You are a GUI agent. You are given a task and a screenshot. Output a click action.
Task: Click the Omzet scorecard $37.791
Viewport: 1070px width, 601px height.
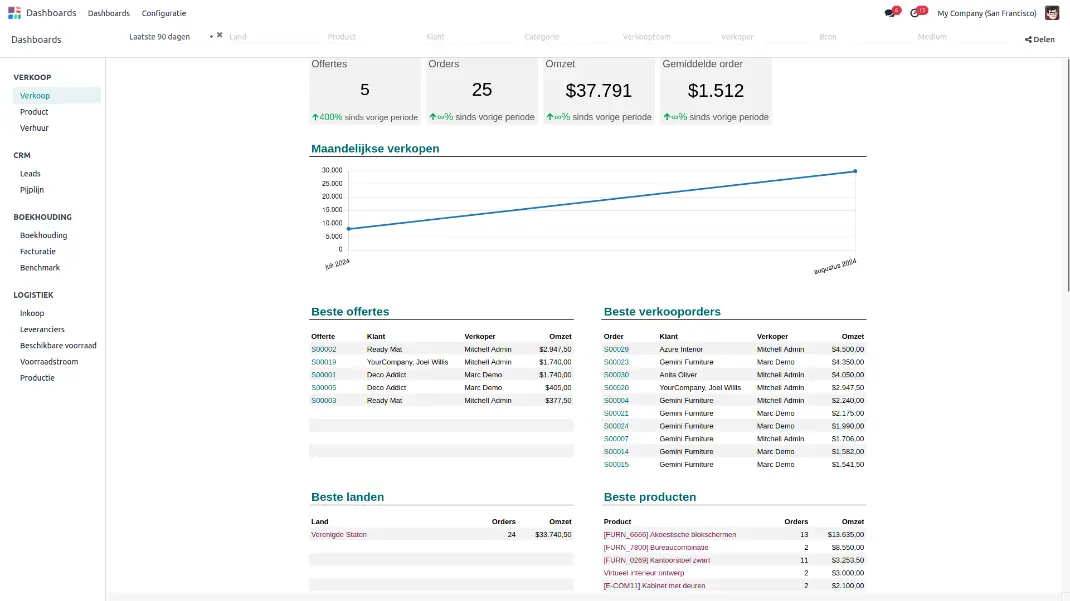coord(598,91)
